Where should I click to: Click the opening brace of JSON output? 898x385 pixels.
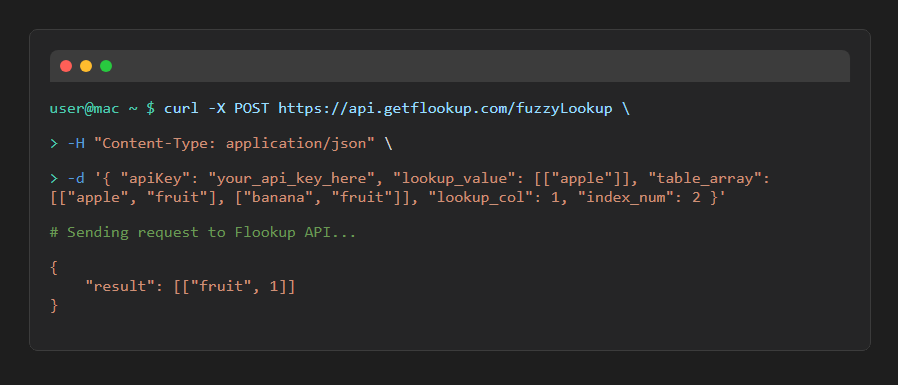[54, 267]
